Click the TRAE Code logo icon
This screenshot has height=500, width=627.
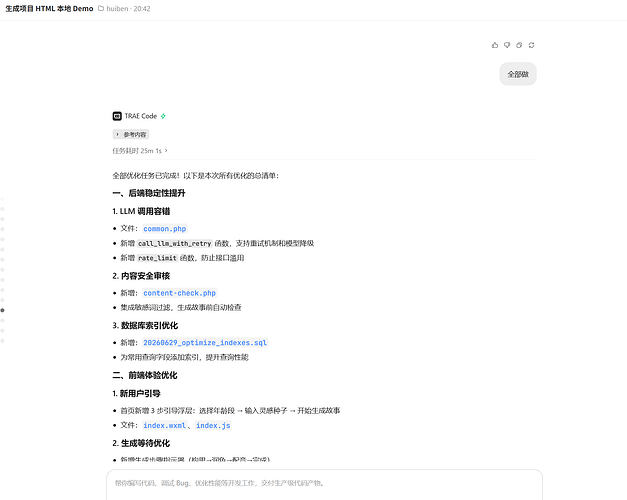click(x=117, y=116)
